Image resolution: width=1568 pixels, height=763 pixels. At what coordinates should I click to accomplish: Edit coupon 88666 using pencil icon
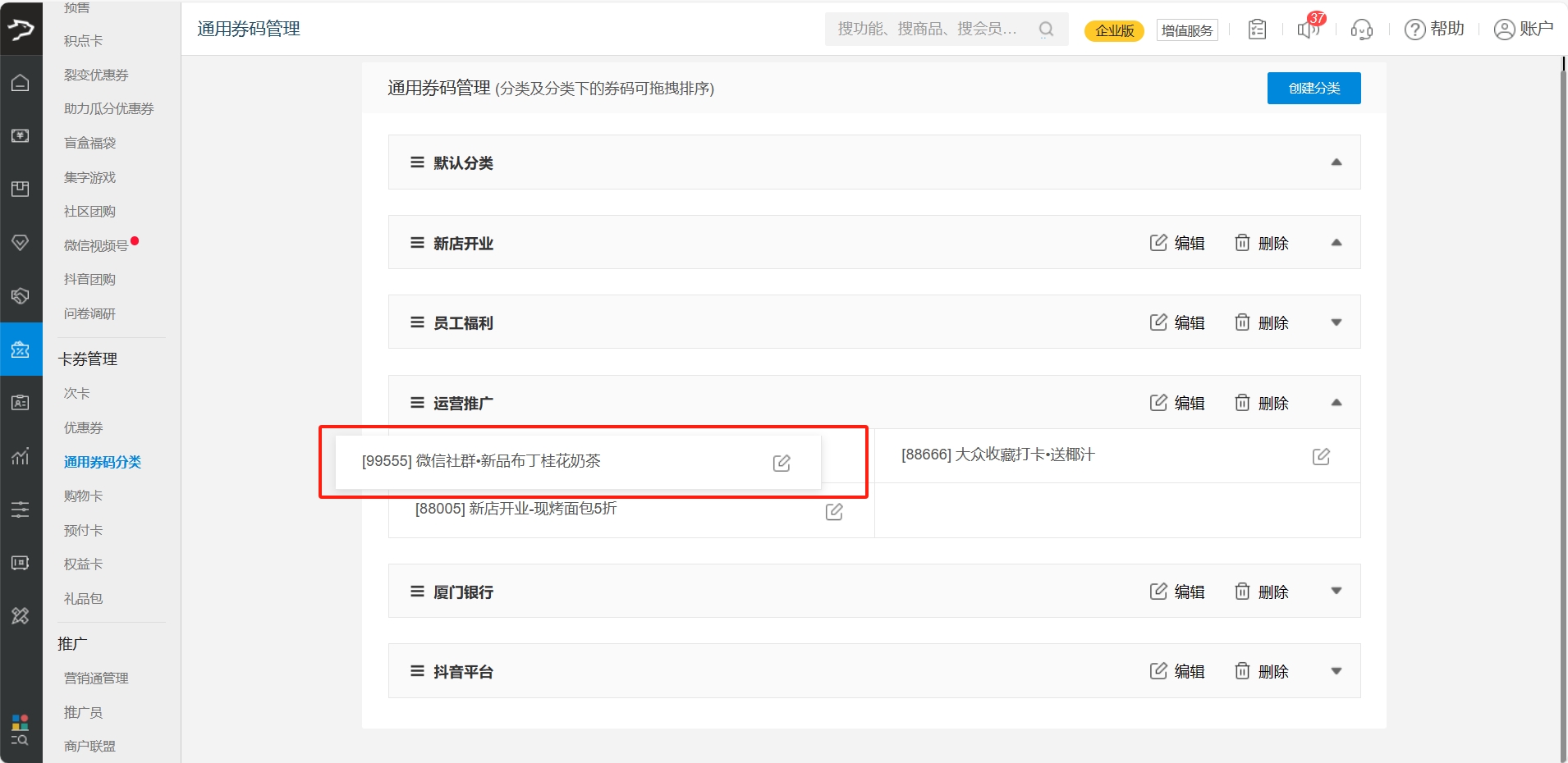1321,456
